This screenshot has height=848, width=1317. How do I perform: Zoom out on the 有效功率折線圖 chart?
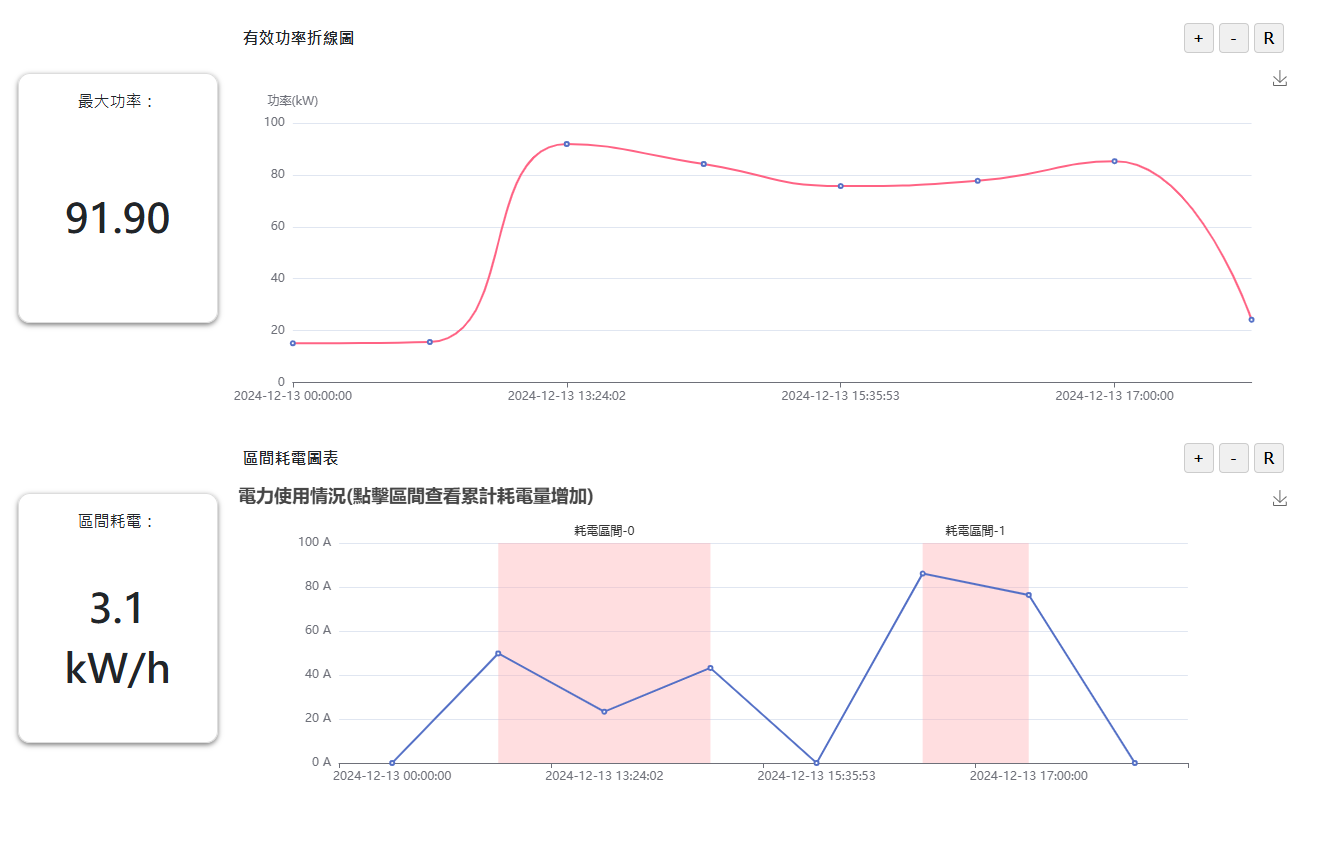(1233, 37)
